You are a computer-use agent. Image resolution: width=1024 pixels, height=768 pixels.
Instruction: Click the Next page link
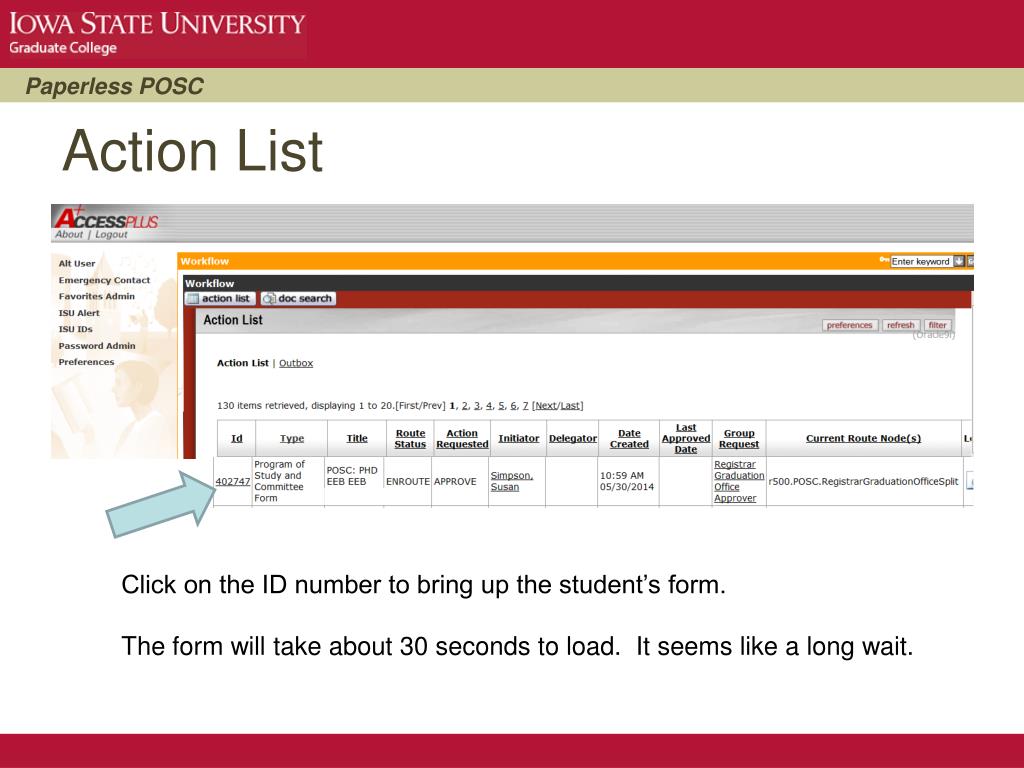click(x=546, y=406)
